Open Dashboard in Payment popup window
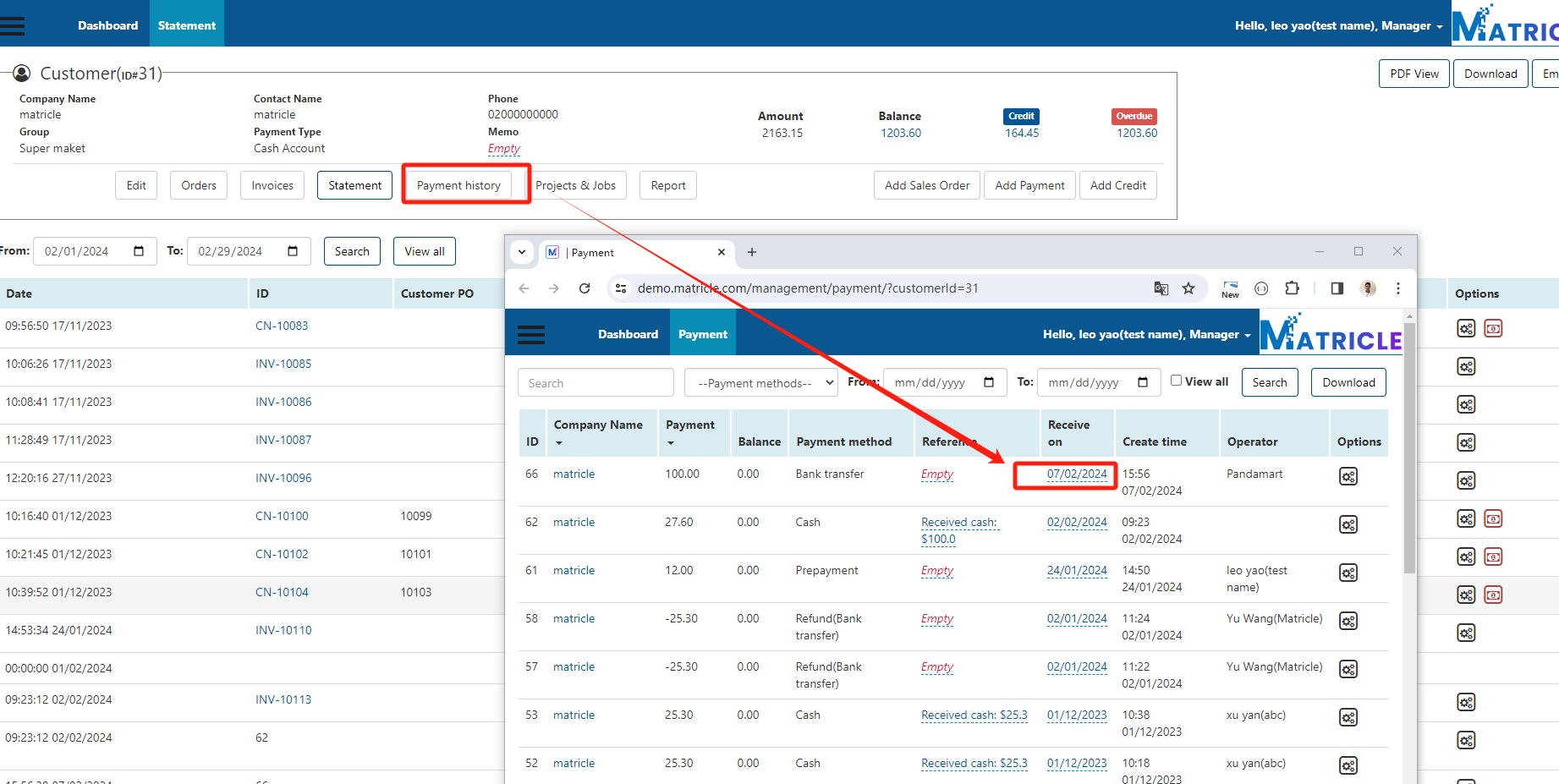 [629, 334]
